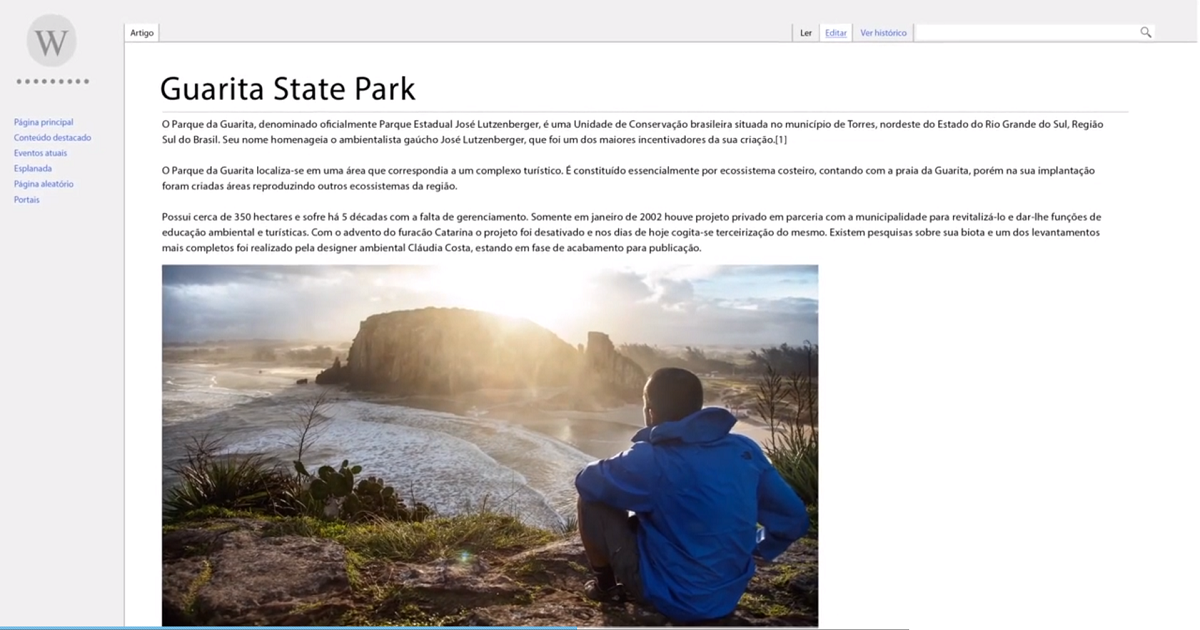Click the Wikipedia globe logo
The image size is (1200, 630).
point(52,41)
